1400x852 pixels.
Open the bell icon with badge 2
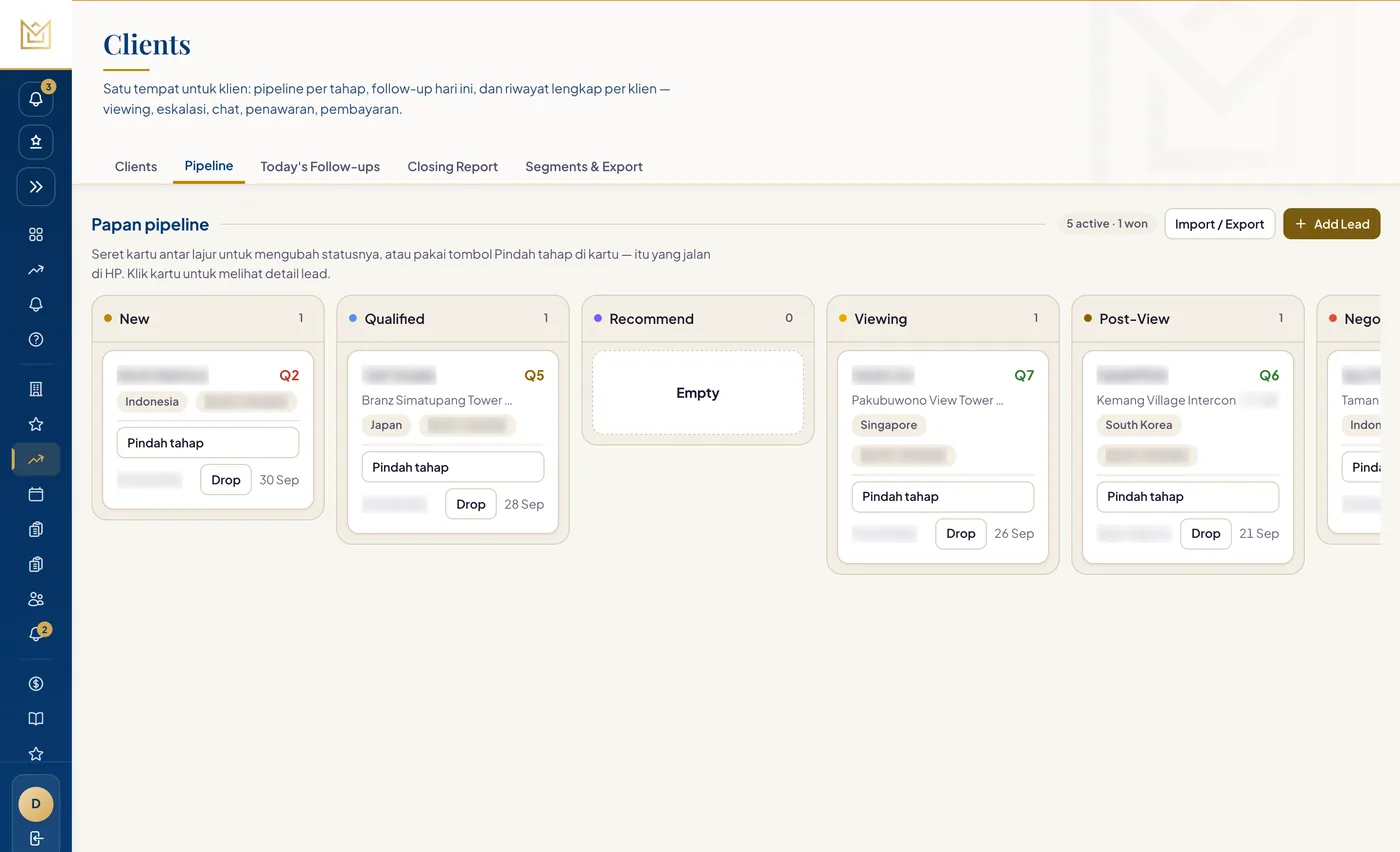[x=36, y=634]
